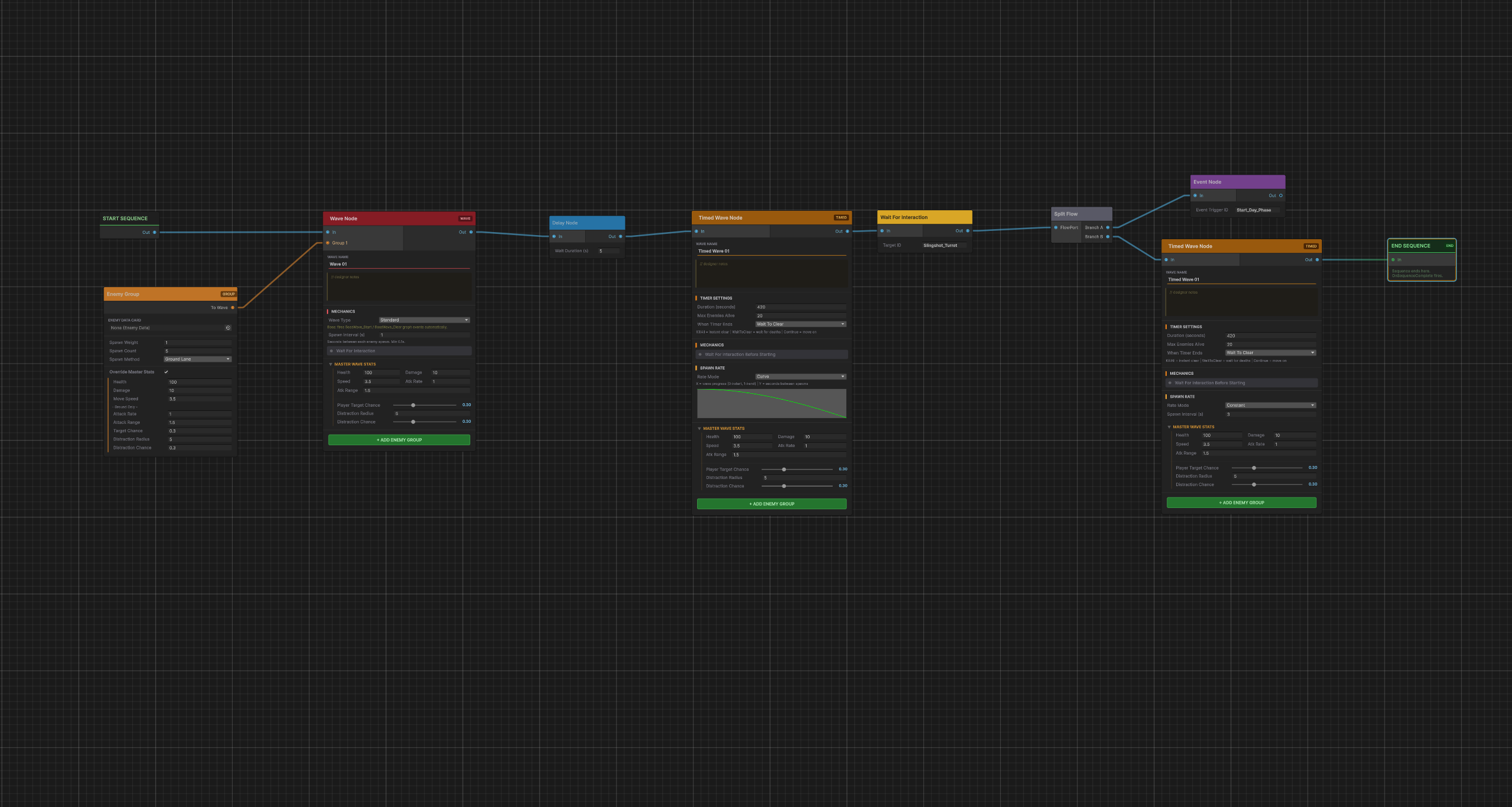Click the Group 1 port on Wave Node
The height and width of the screenshot is (807, 1512).
328,243
